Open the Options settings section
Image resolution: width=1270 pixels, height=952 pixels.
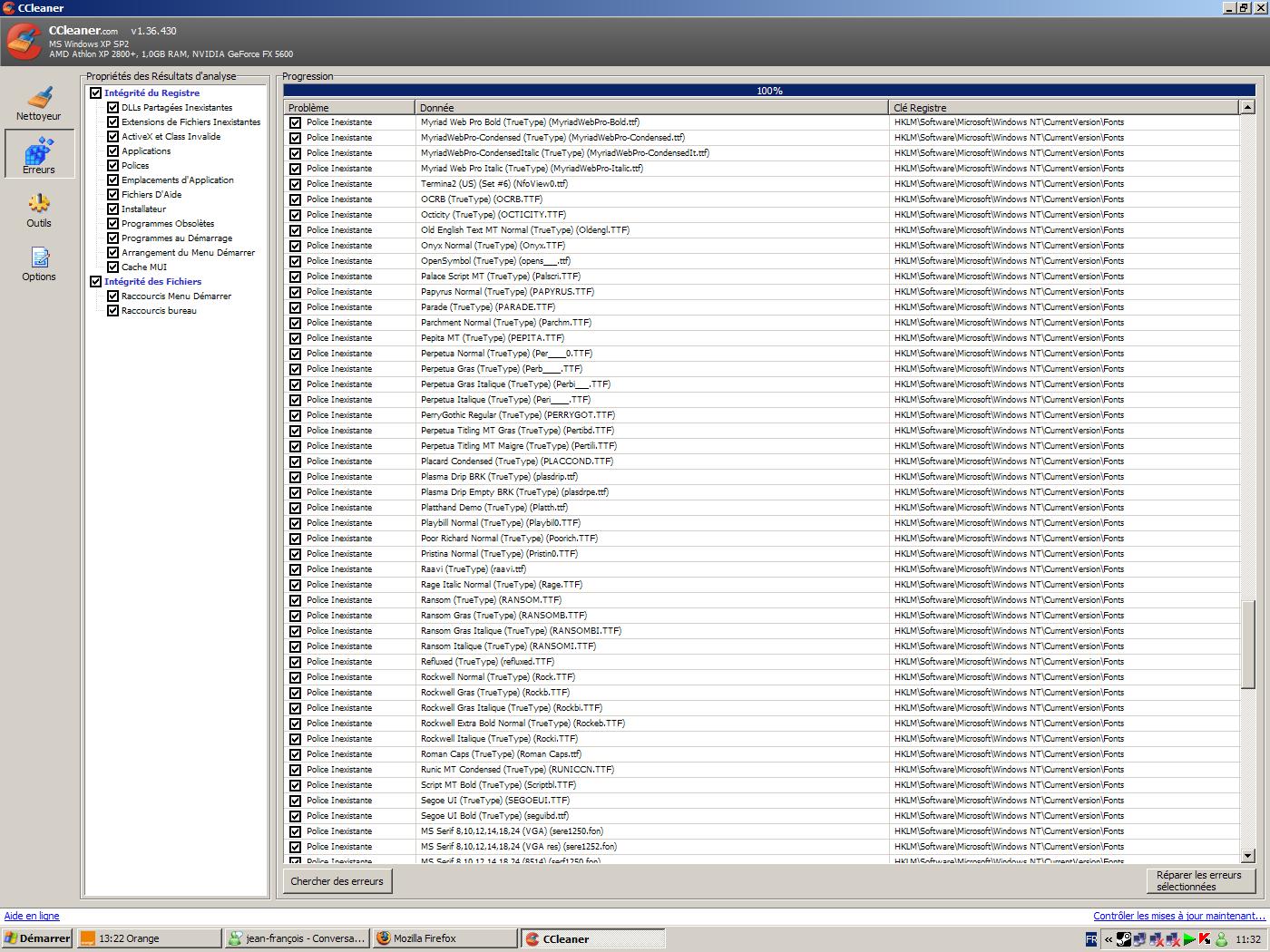pos(38,263)
